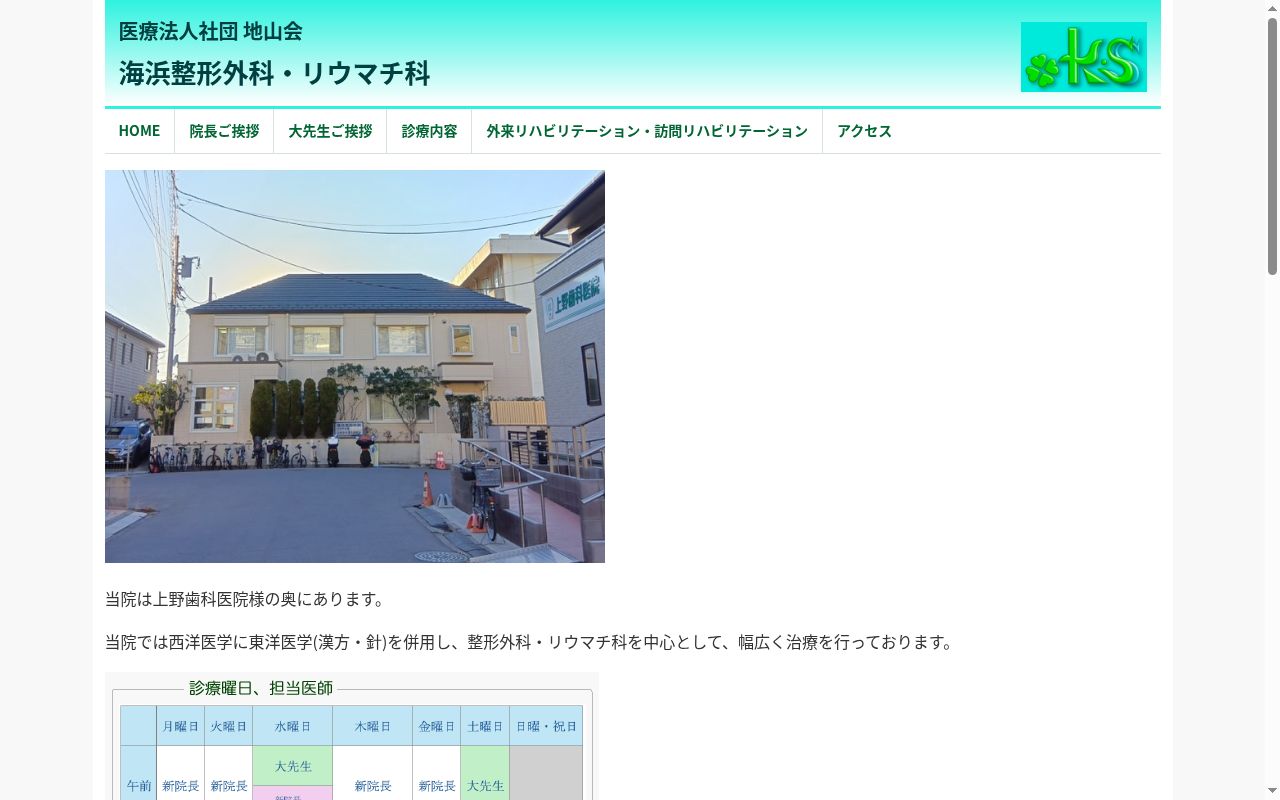Click 新院長 in the 金曜日 column
Viewport: 1280px width, 800px height.
[x=437, y=786]
